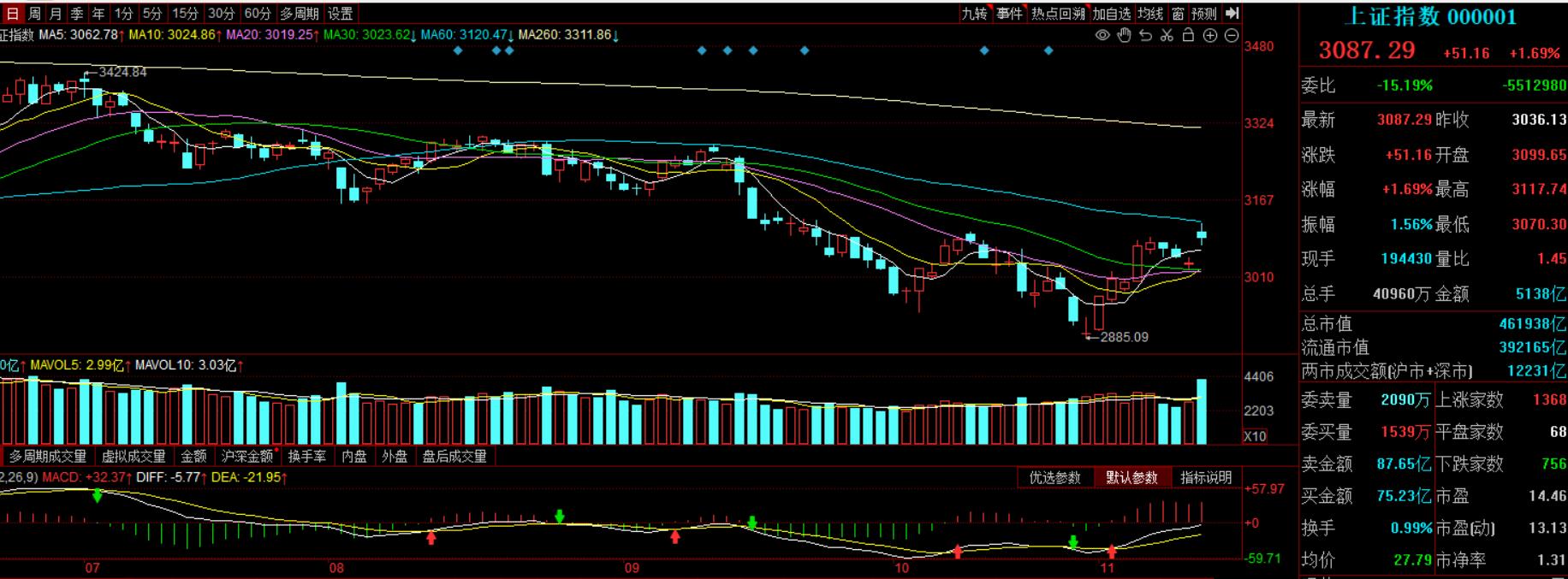
Task: Click the last blue diamond event marker
Action: 1048,50
